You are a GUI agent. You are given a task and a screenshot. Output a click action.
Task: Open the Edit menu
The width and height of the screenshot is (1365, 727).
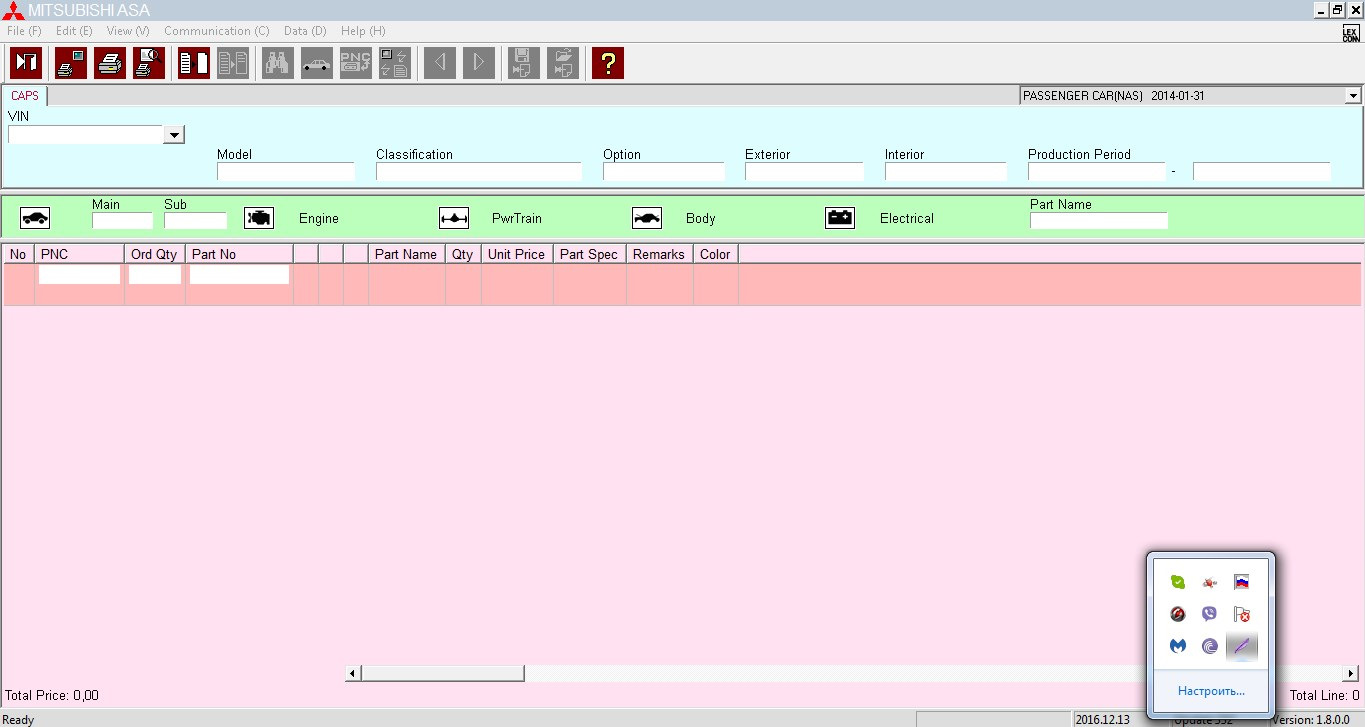click(74, 31)
